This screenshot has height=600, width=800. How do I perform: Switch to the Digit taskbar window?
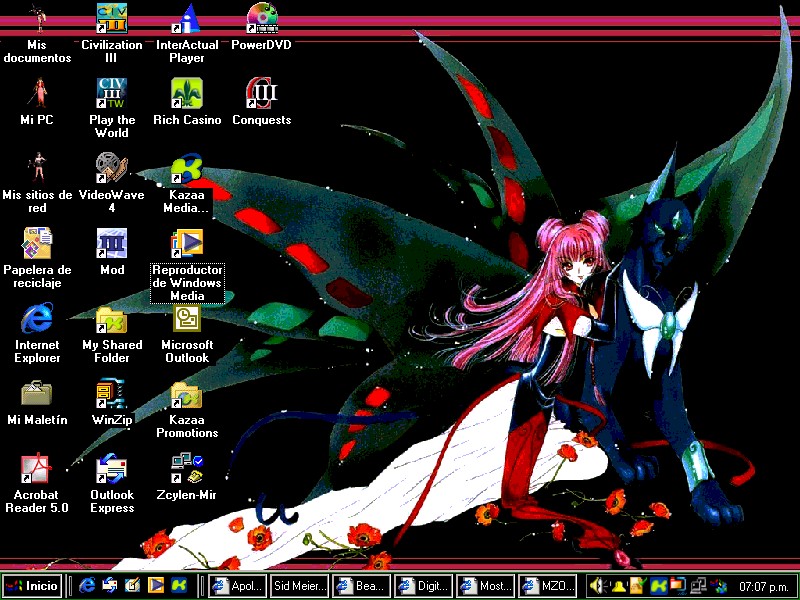tap(422, 586)
